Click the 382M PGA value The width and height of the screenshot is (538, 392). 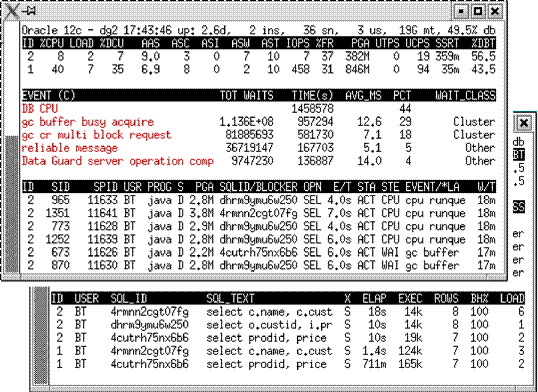pyautogui.click(x=357, y=56)
